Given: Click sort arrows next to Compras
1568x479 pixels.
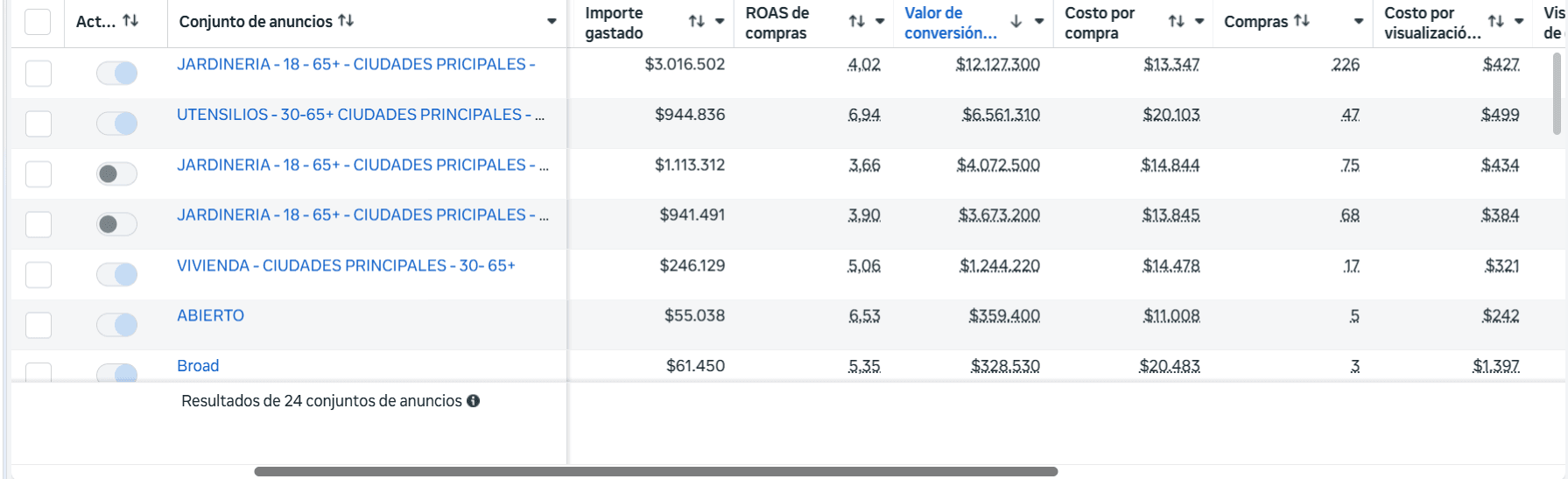Looking at the screenshot, I should [x=1301, y=20].
